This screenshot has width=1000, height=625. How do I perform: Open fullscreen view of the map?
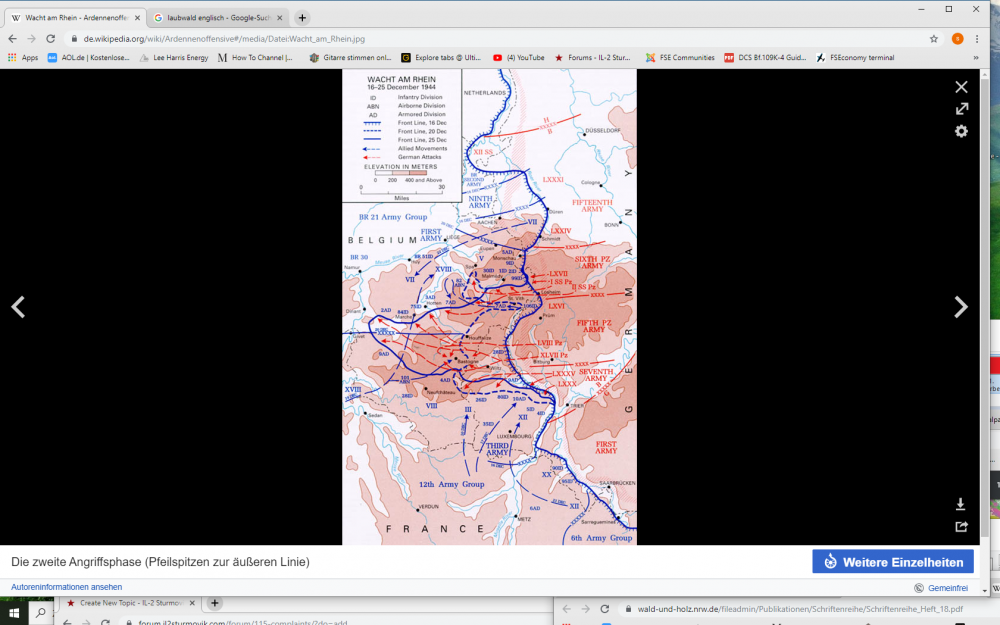[x=961, y=109]
